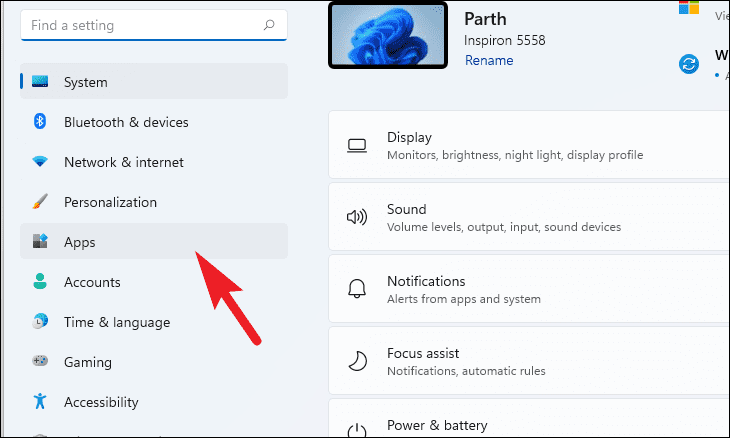Open the Notifications settings card
This screenshot has width=730, height=438.
pyautogui.click(x=529, y=289)
